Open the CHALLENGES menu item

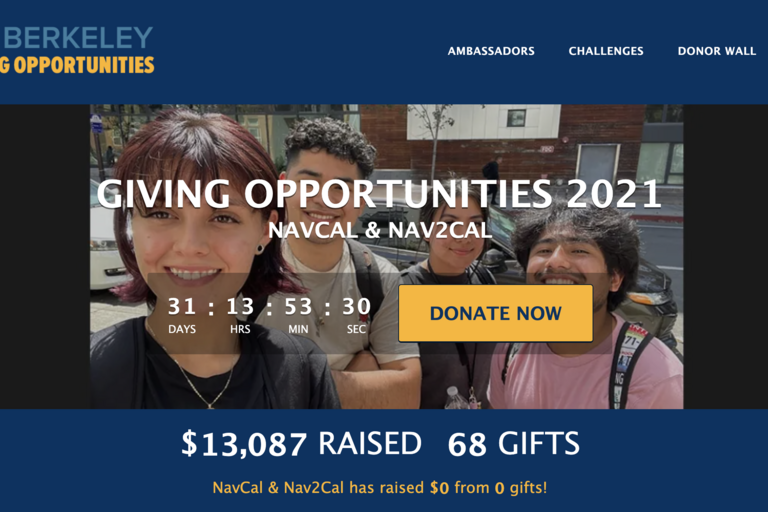point(606,51)
